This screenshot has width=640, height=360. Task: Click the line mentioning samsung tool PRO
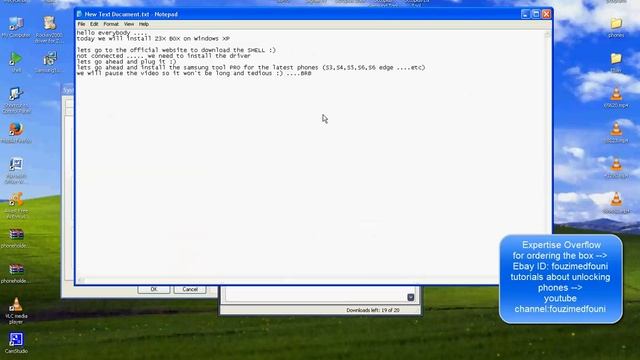tap(251, 67)
